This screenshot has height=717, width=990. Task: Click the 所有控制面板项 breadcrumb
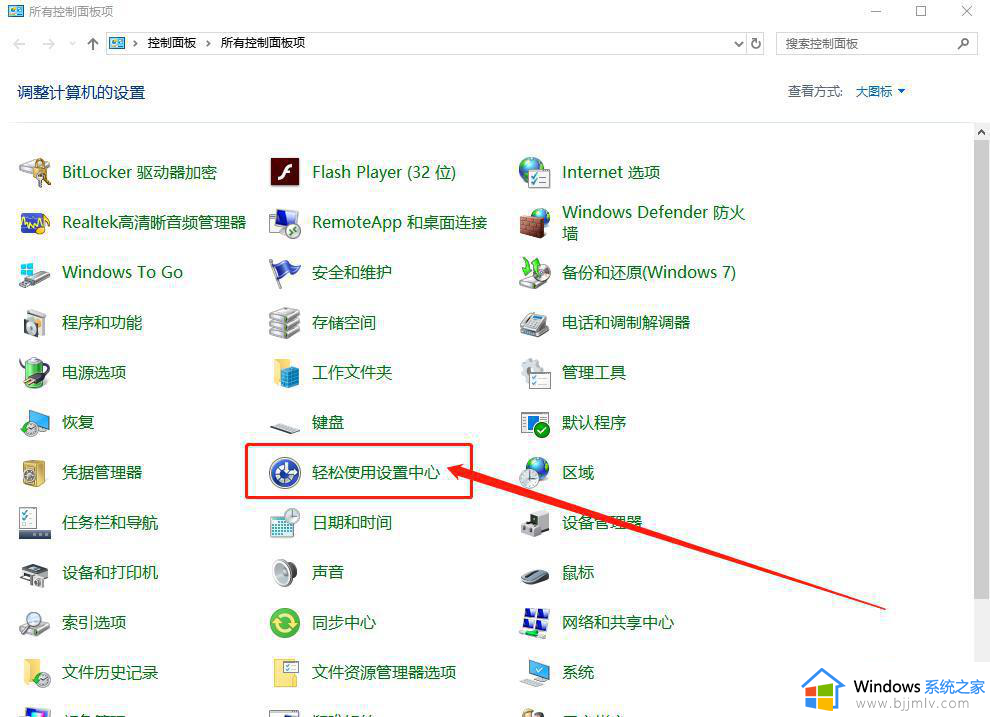pyautogui.click(x=263, y=43)
